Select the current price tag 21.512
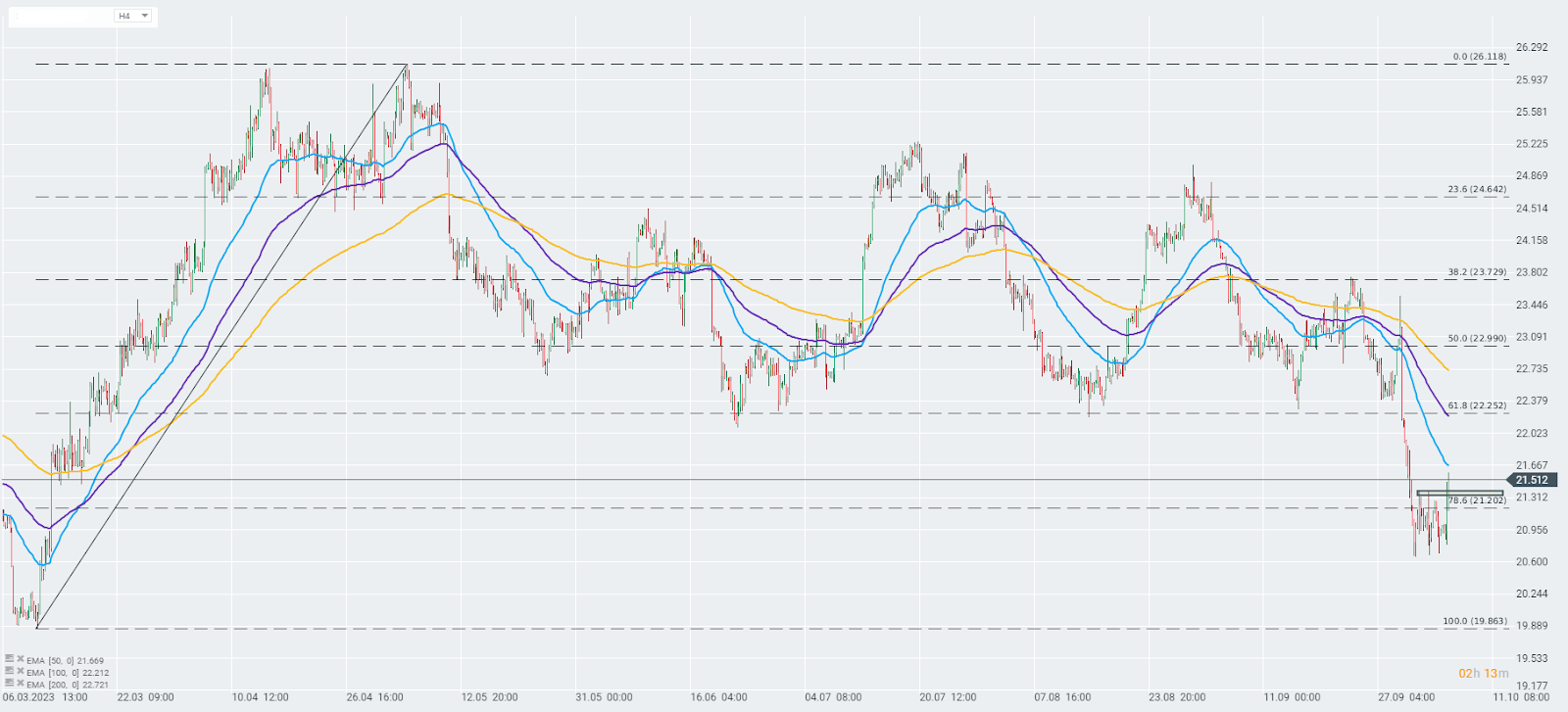 1532,480
